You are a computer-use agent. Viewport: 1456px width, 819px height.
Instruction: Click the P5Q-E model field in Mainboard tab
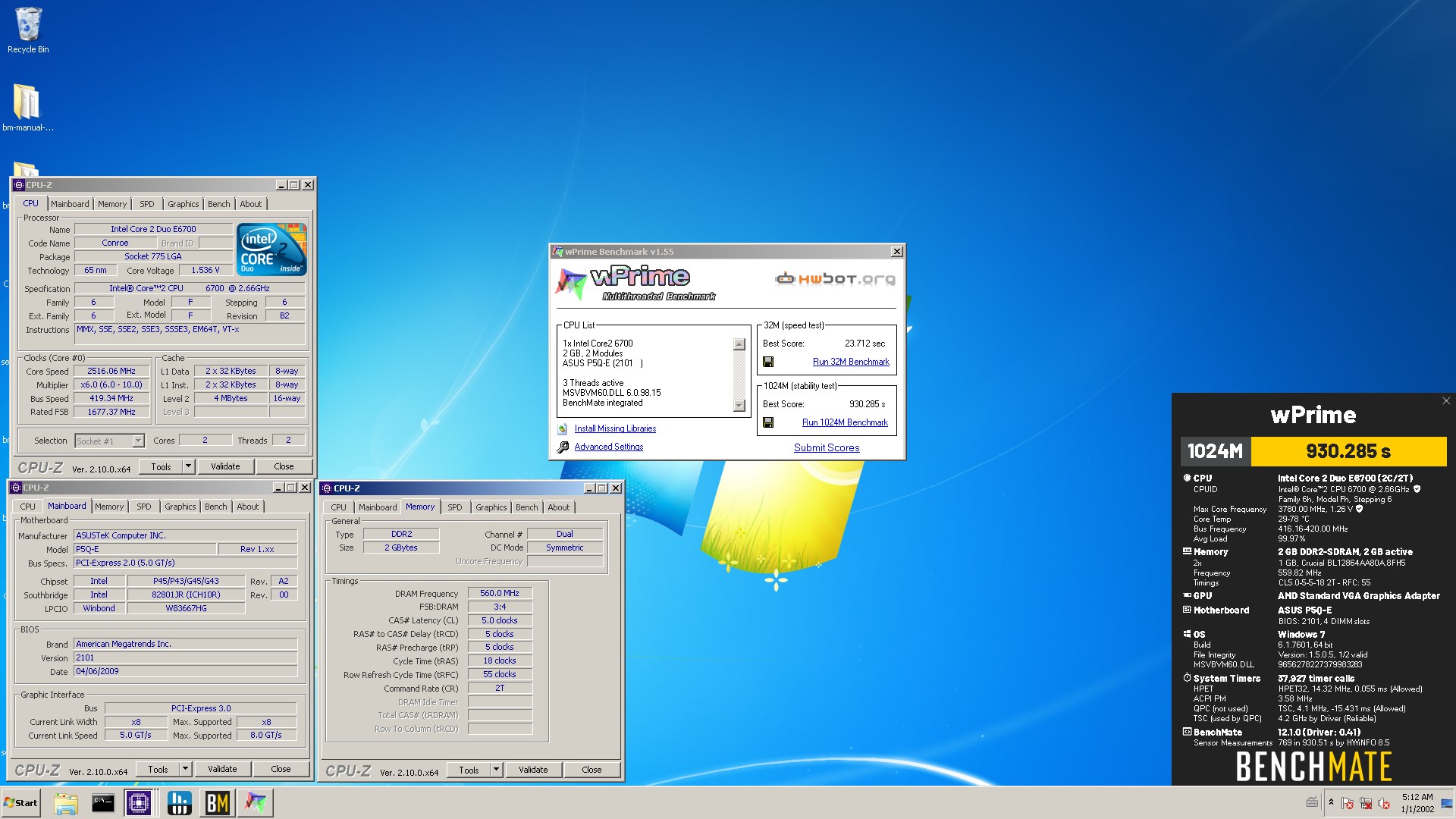(144, 550)
